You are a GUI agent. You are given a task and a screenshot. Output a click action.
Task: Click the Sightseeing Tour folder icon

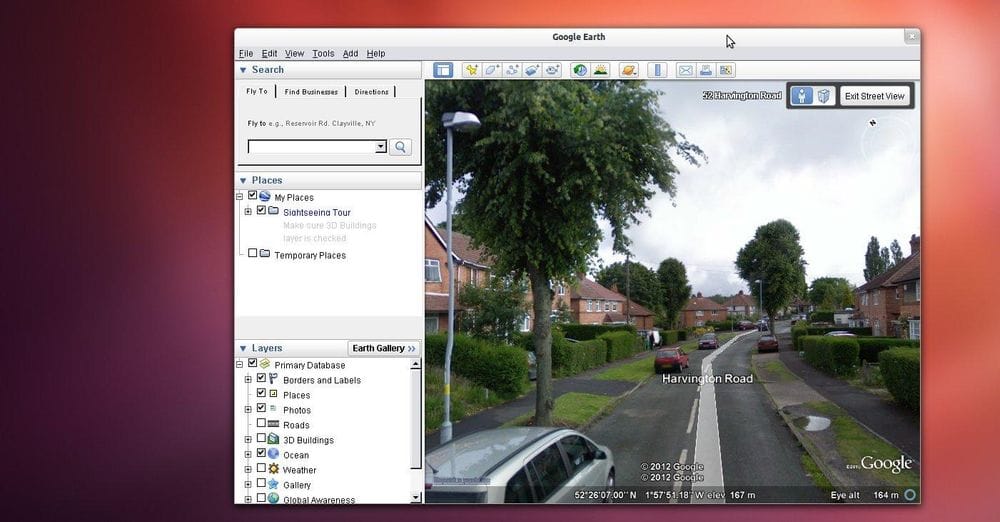(273, 211)
